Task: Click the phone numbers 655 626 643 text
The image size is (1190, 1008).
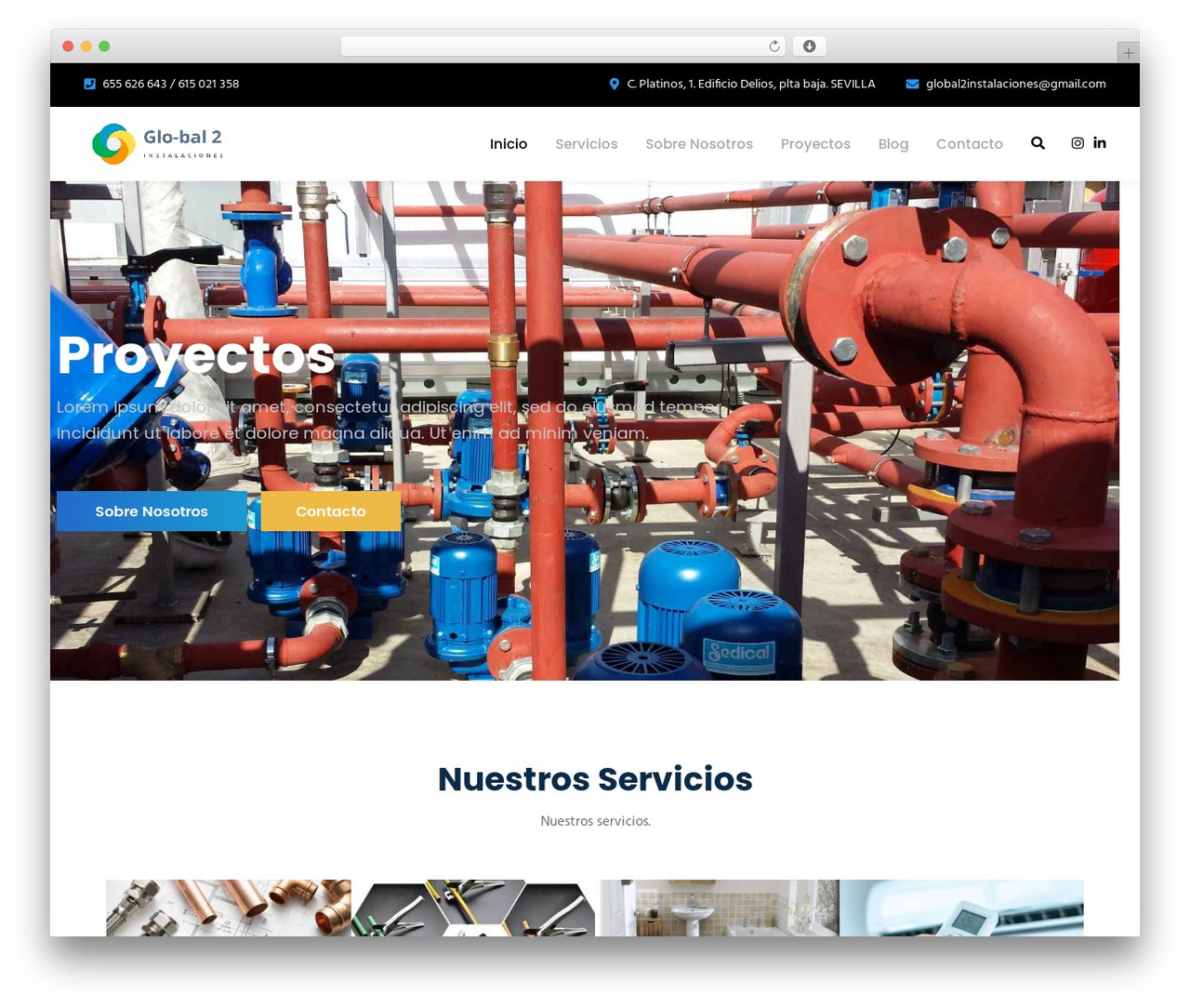Action: point(171,84)
